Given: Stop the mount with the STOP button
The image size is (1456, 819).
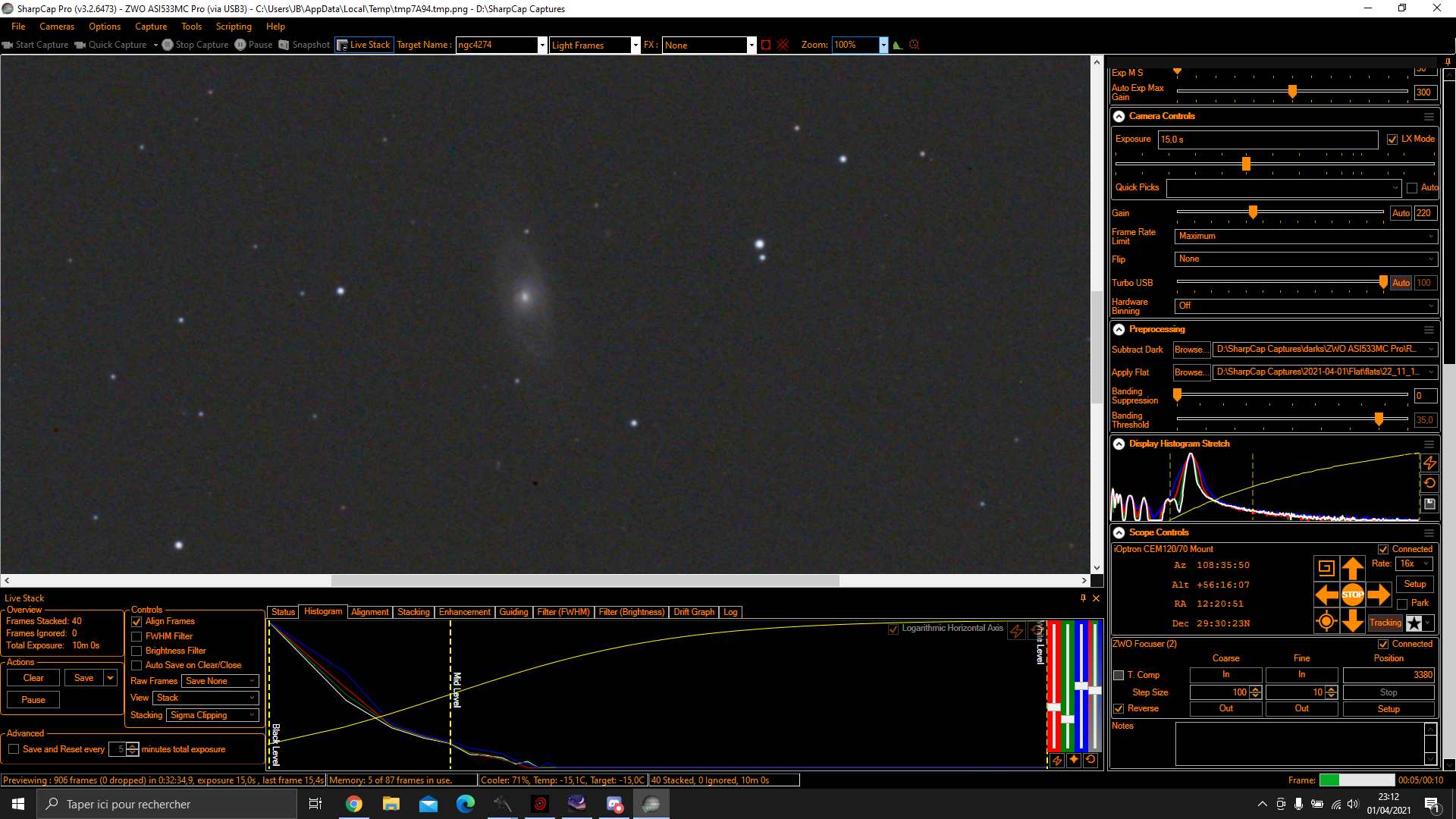Looking at the screenshot, I should [1353, 595].
